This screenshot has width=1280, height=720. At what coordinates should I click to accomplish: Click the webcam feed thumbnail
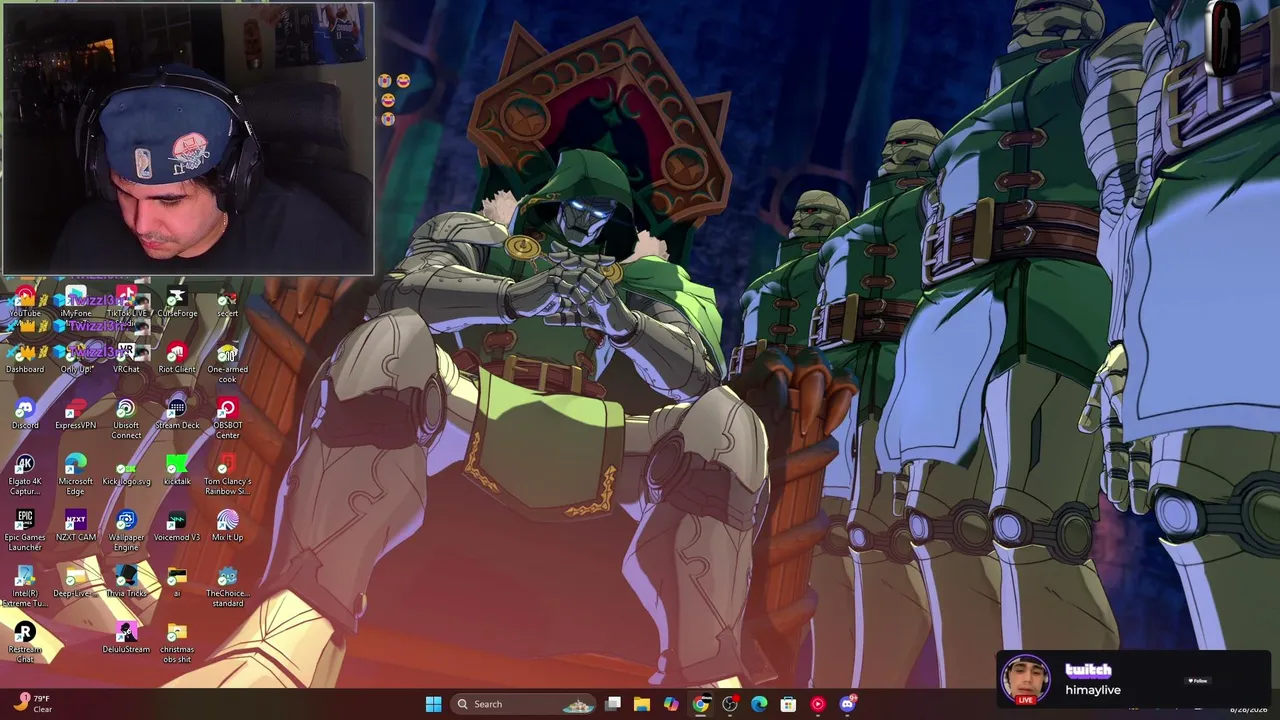pos(188,138)
